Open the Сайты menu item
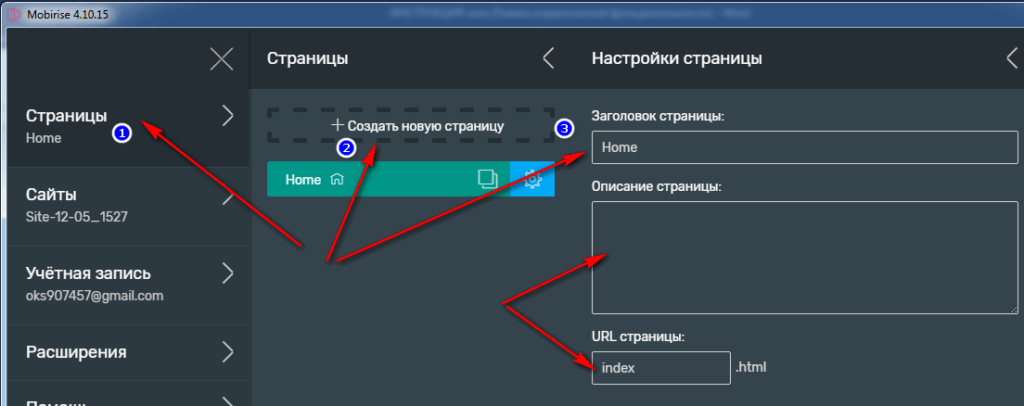 click(129, 206)
